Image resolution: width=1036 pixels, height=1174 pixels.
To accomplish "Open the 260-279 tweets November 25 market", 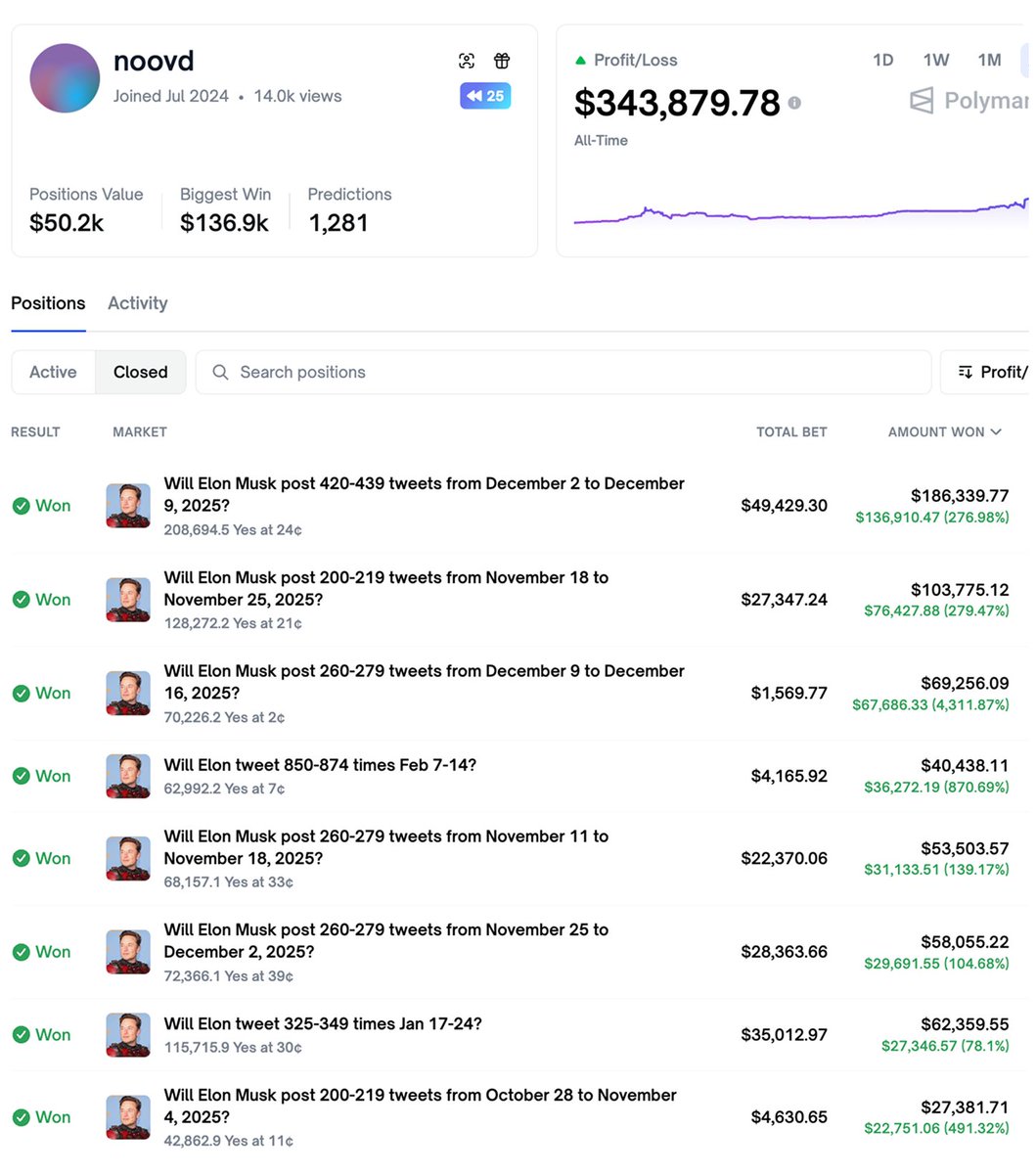I will tap(386, 941).
